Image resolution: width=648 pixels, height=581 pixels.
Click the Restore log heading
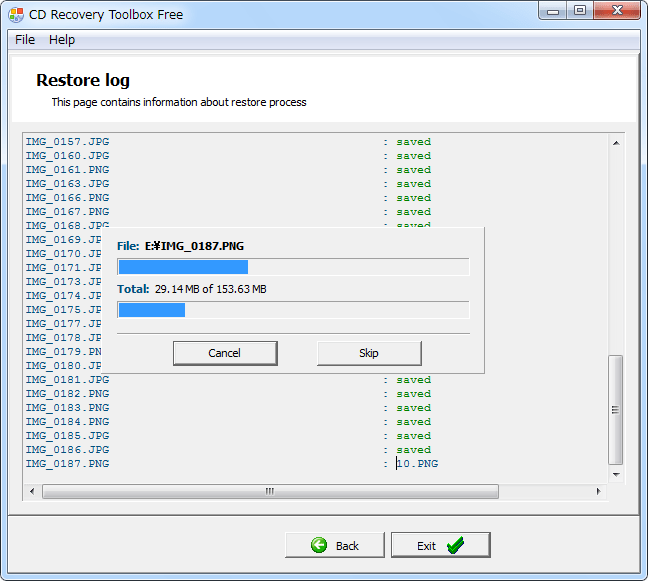83,80
